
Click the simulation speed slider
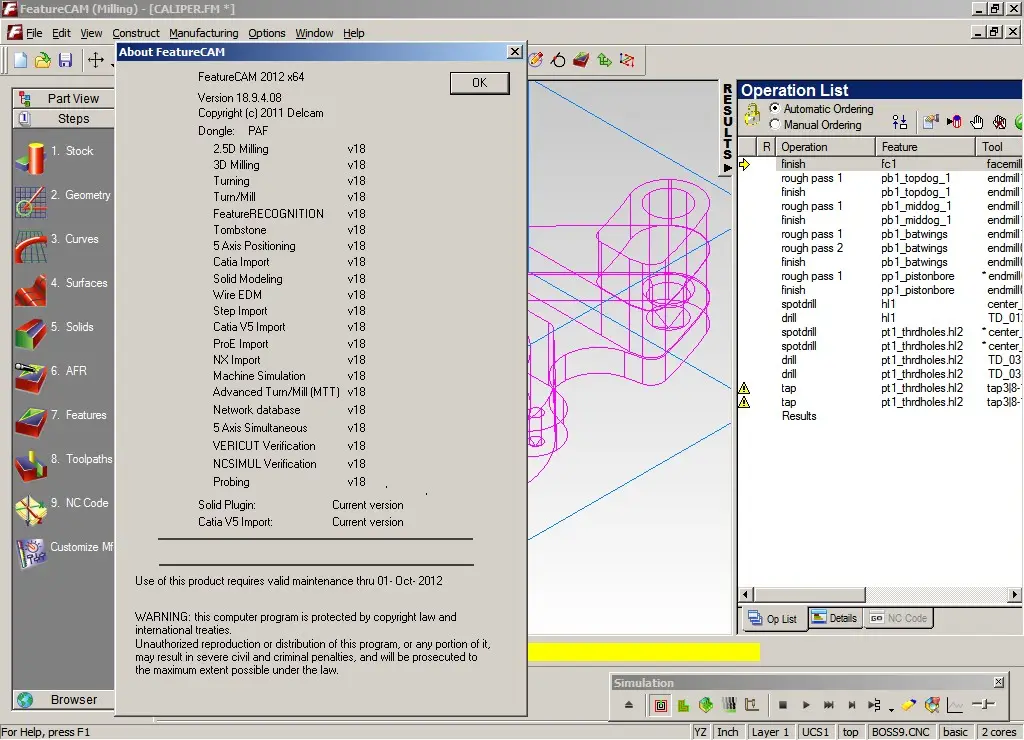(x=984, y=705)
